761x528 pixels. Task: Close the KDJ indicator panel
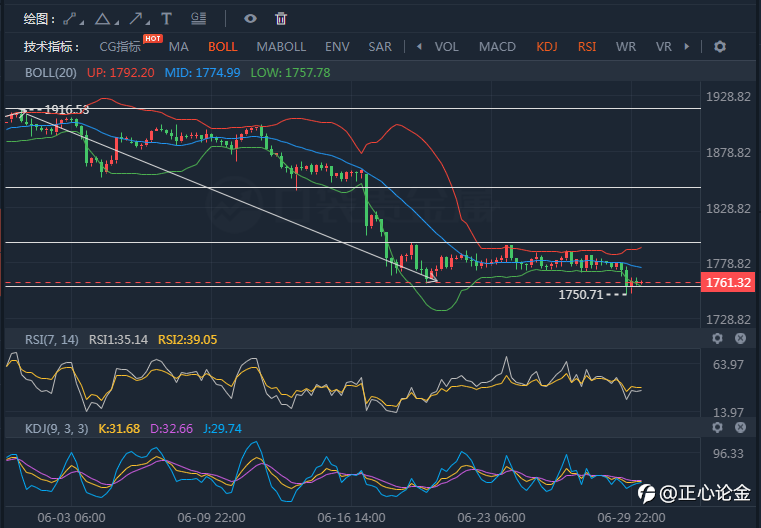tap(740, 428)
